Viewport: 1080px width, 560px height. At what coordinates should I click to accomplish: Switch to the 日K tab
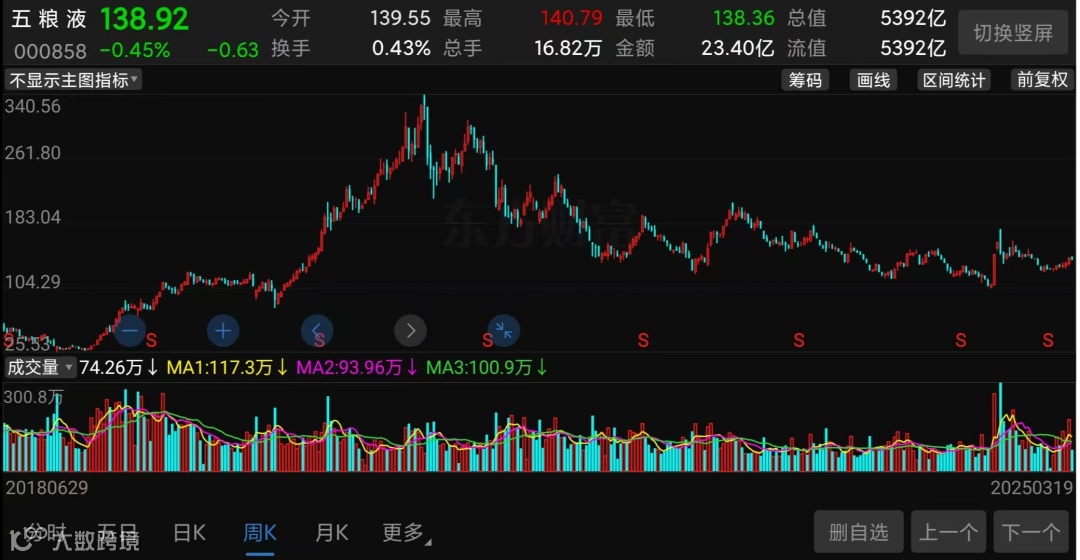189,532
